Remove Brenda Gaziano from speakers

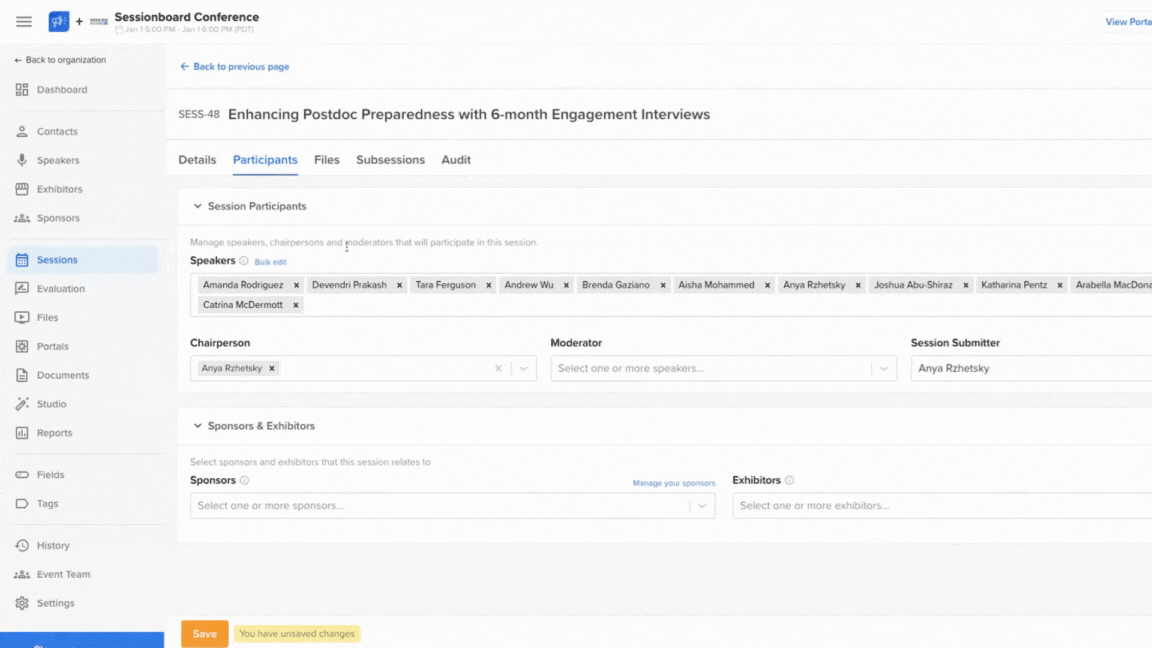[663, 285]
